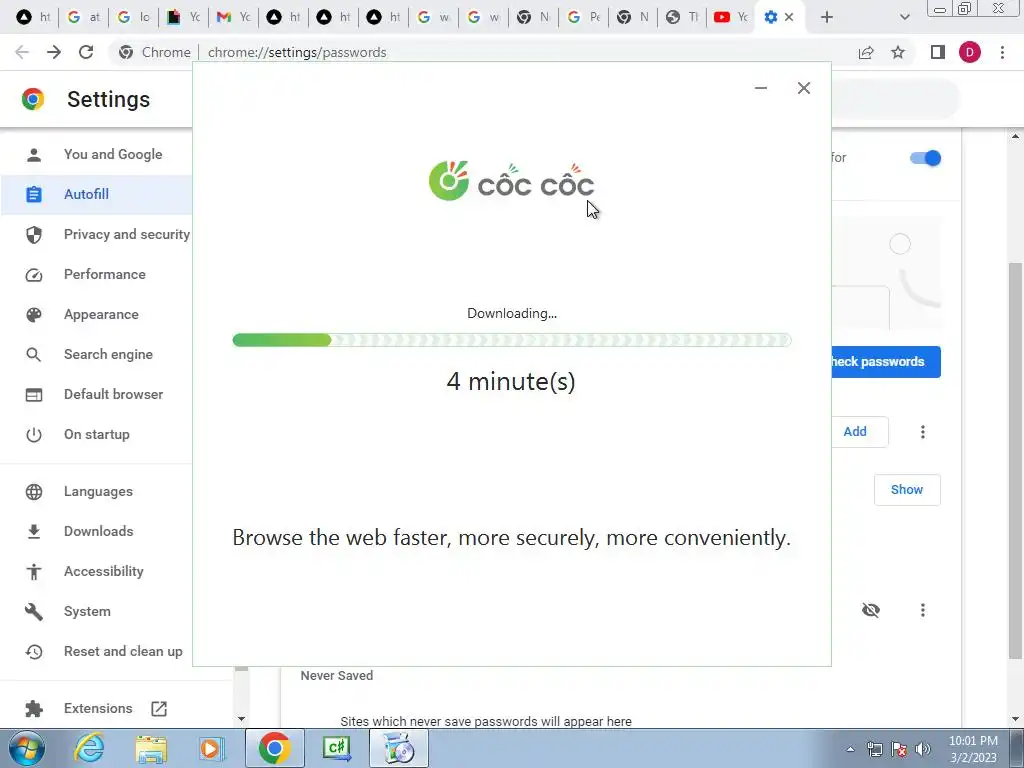Close the Coc Coc installer dialog
1024x768 pixels.
(804, 88)
